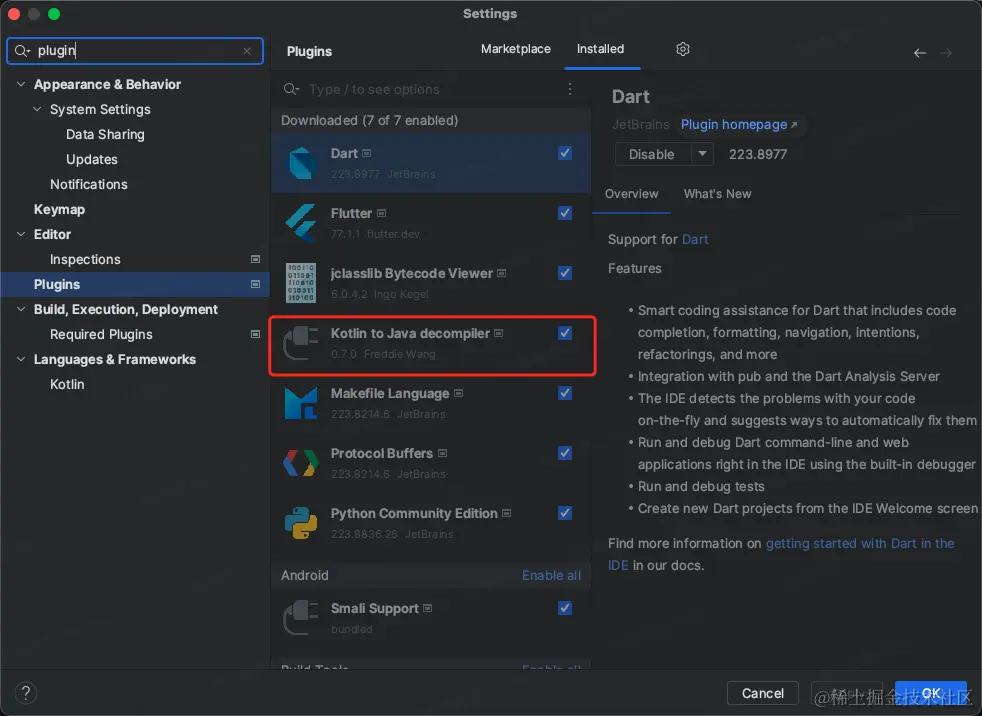Open the plugins gear settings menu
Image resolution: width=982 pixels, height=716 pixels.
(683, 49)
